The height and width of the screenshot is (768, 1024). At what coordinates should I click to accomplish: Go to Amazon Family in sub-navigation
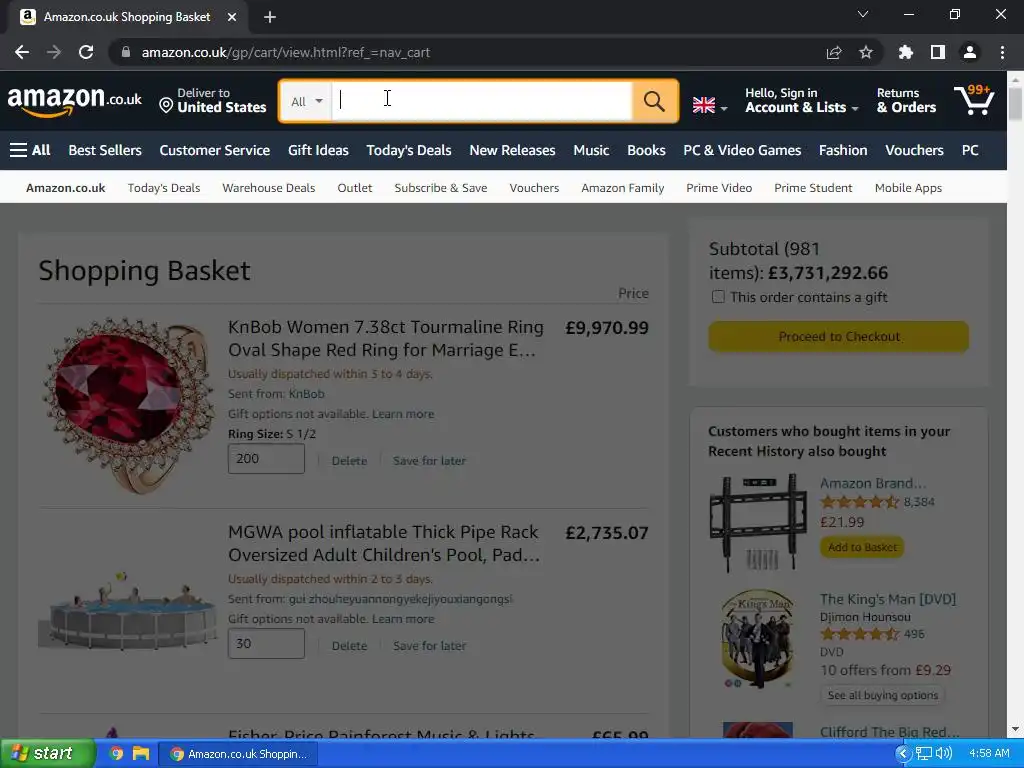(622, 188)
